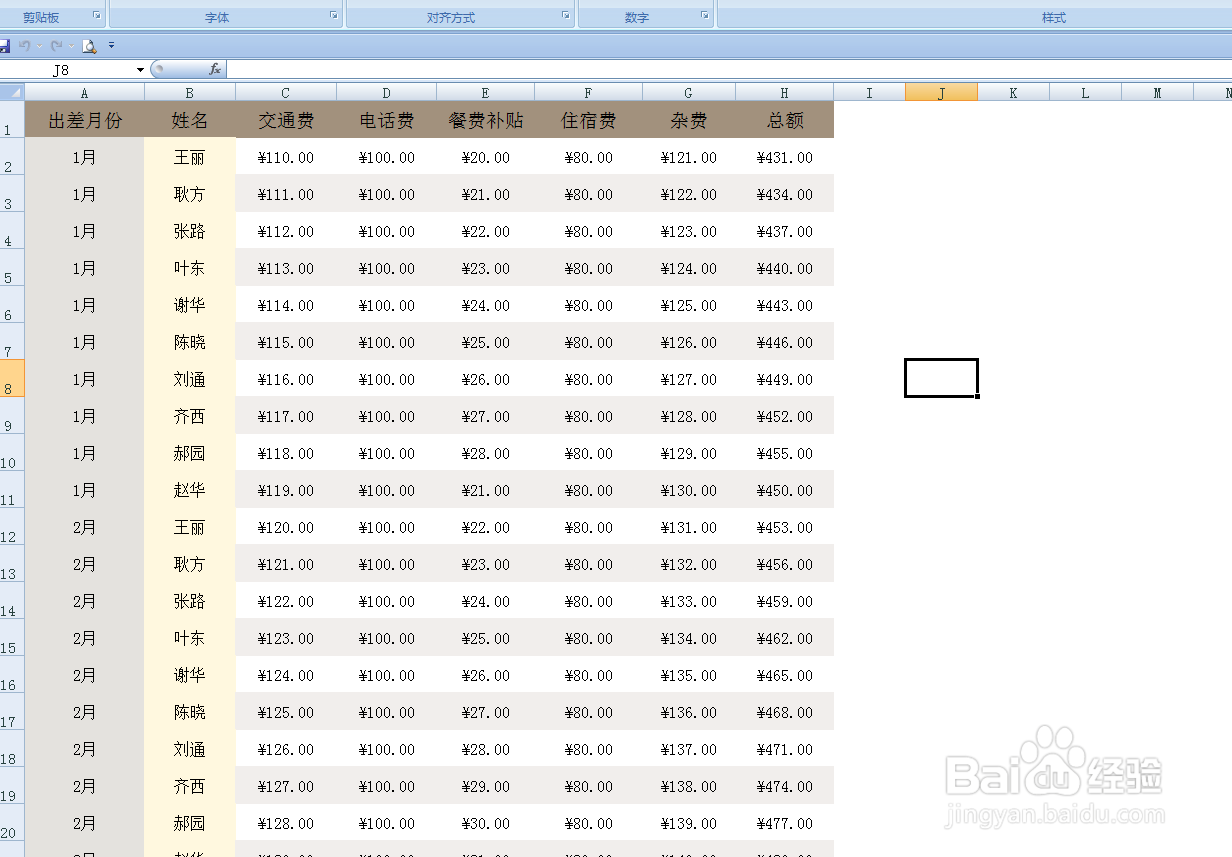Open the Undo history dropdown arrow

(x=39, y=46)
